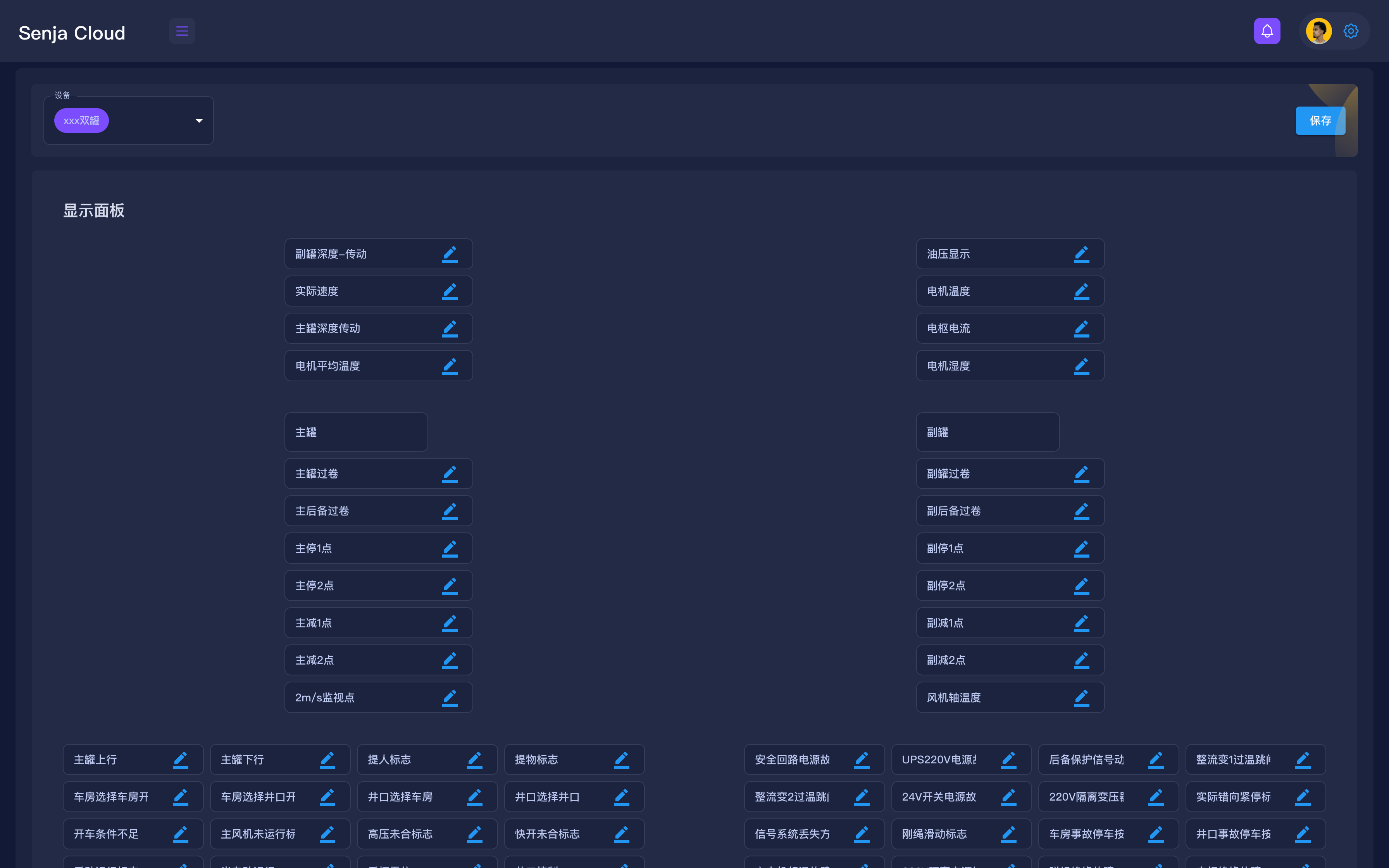The height and width of the screenshot is (868, 1389).
Task: Edit the 实际速度 item
Action: coord(450,291)
